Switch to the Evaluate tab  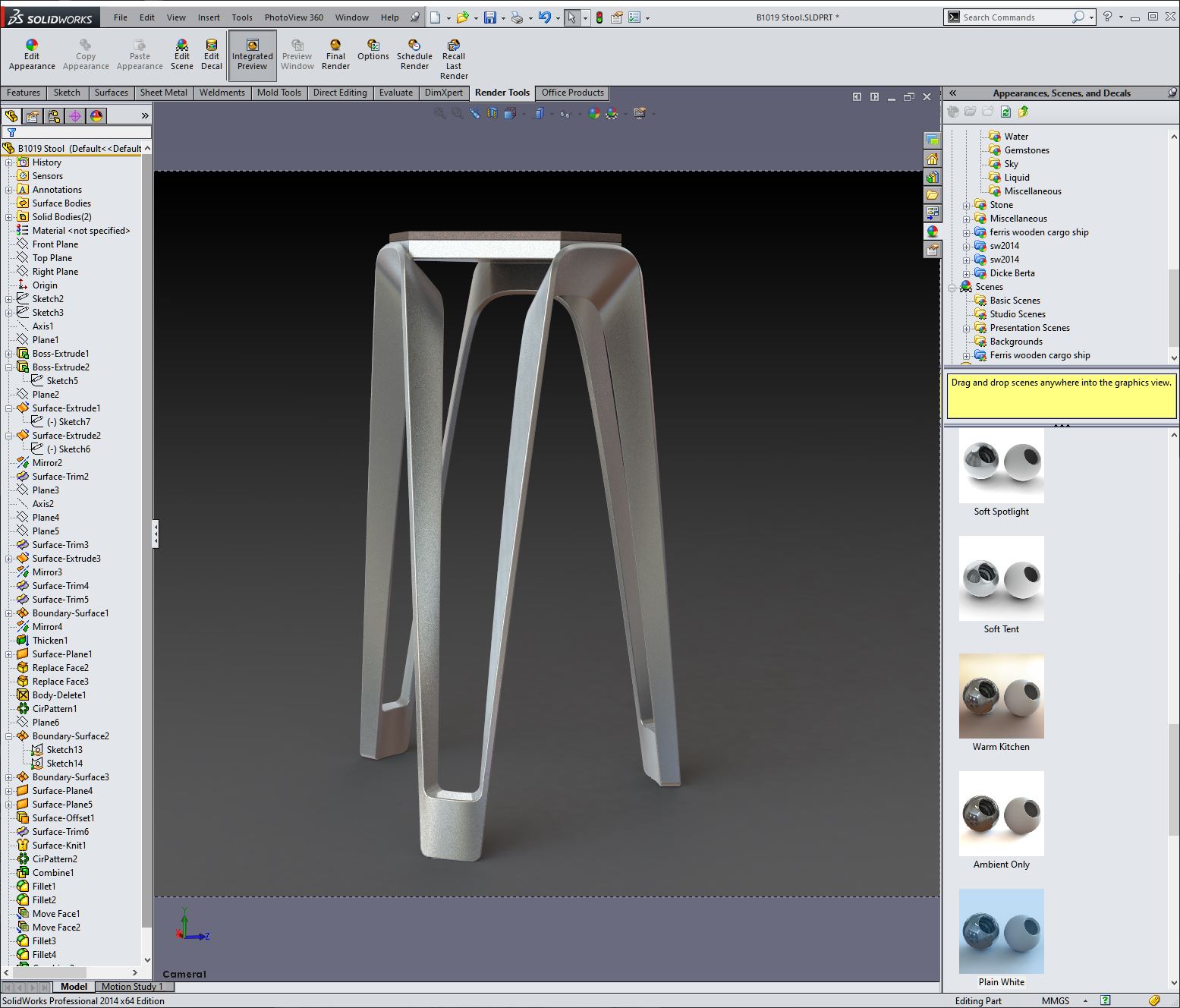tap(396, 93)
